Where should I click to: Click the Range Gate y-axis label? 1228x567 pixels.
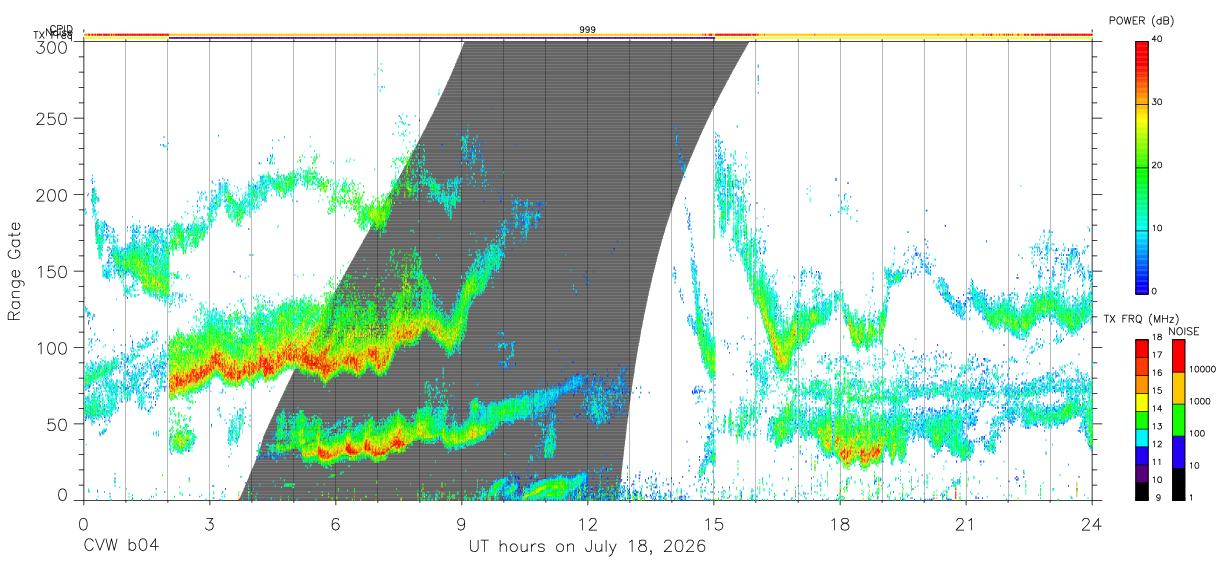tap(15, 271)
